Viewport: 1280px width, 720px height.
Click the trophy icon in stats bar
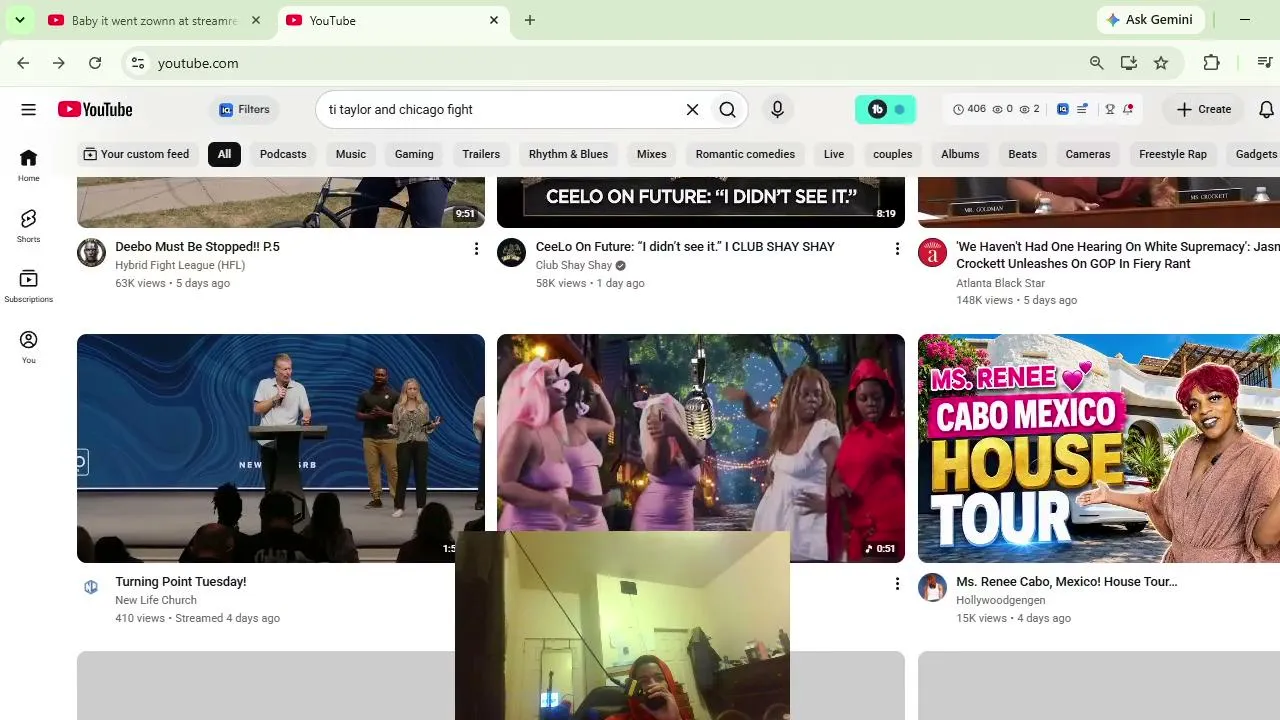(x=1110, y=110)
